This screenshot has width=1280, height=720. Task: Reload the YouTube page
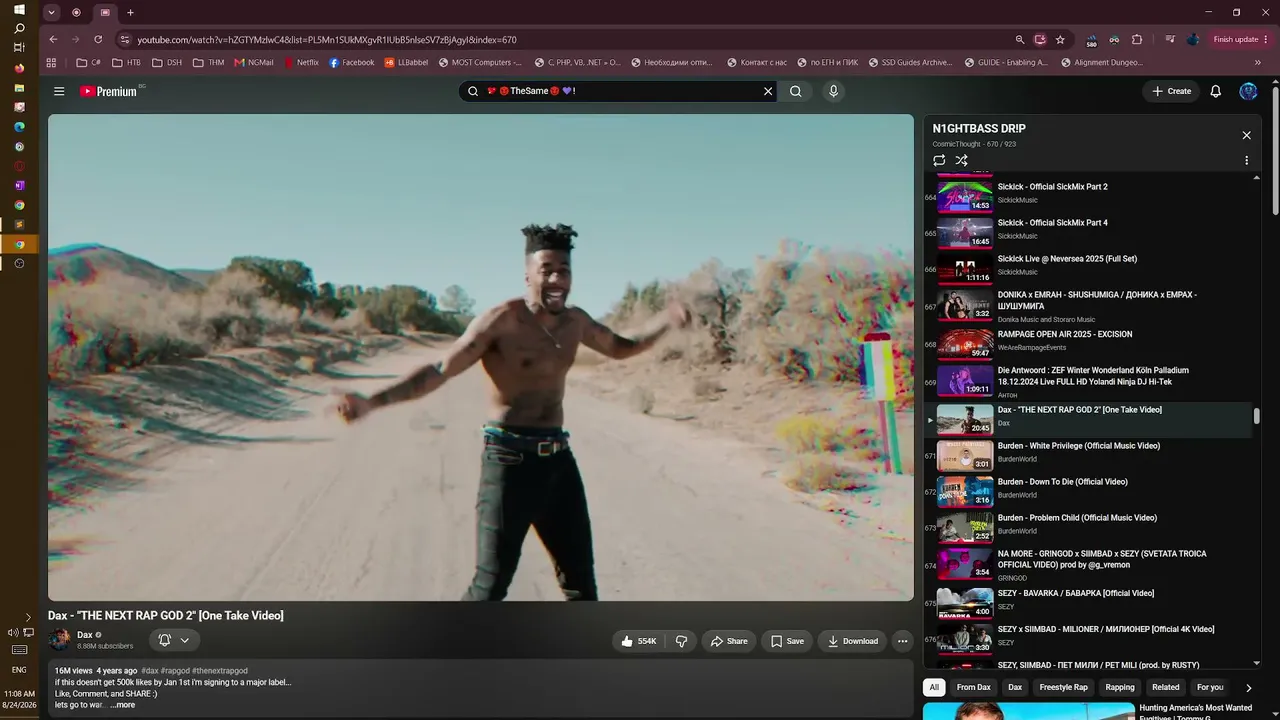pos(98,40)
